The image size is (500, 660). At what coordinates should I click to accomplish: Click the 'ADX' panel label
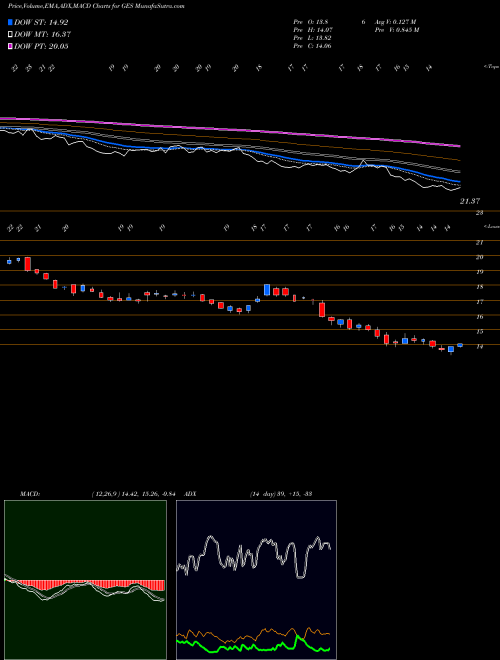(191, 494)
